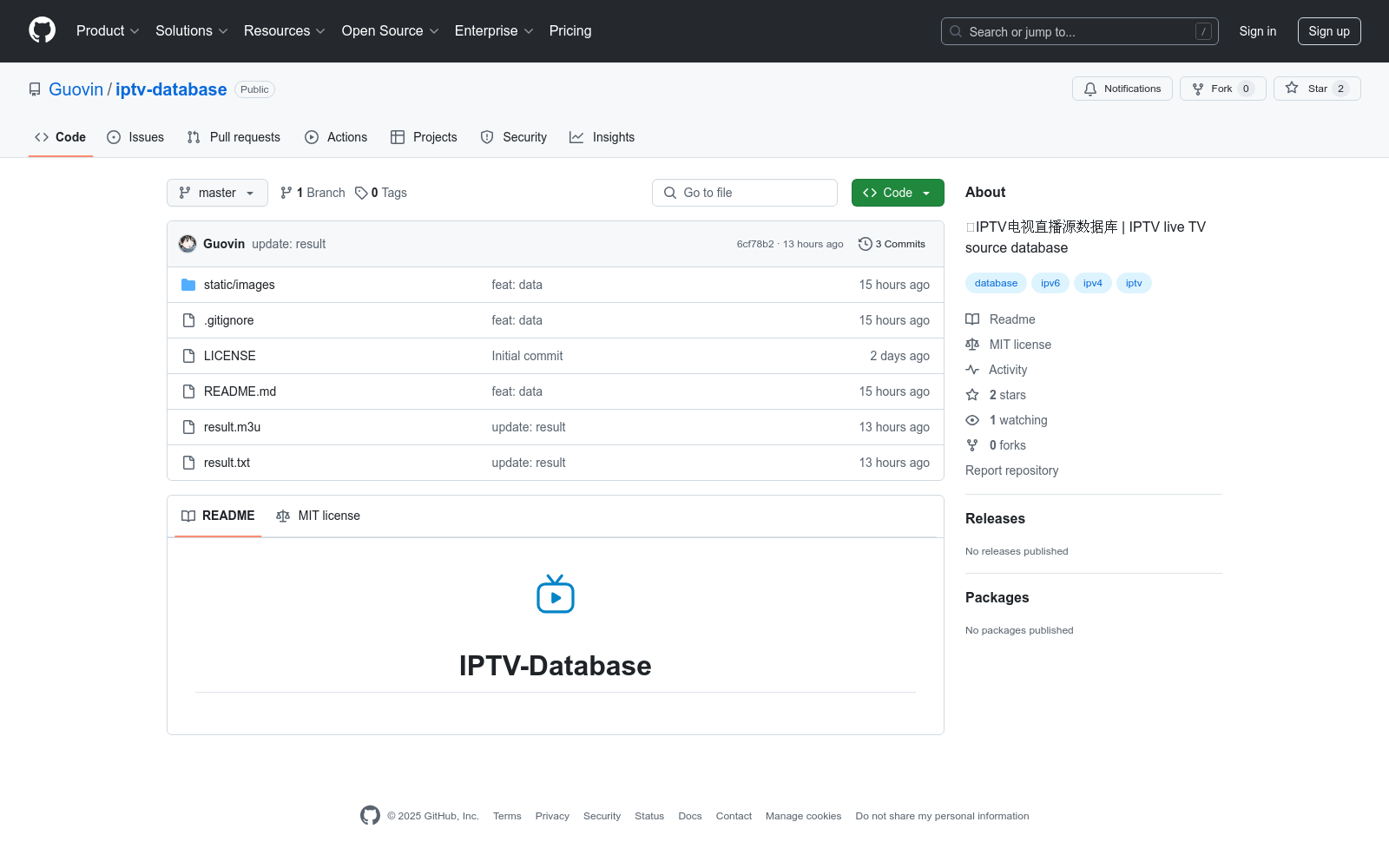
Task: Click the result.txt file icon
Action: tap(188, 463)
